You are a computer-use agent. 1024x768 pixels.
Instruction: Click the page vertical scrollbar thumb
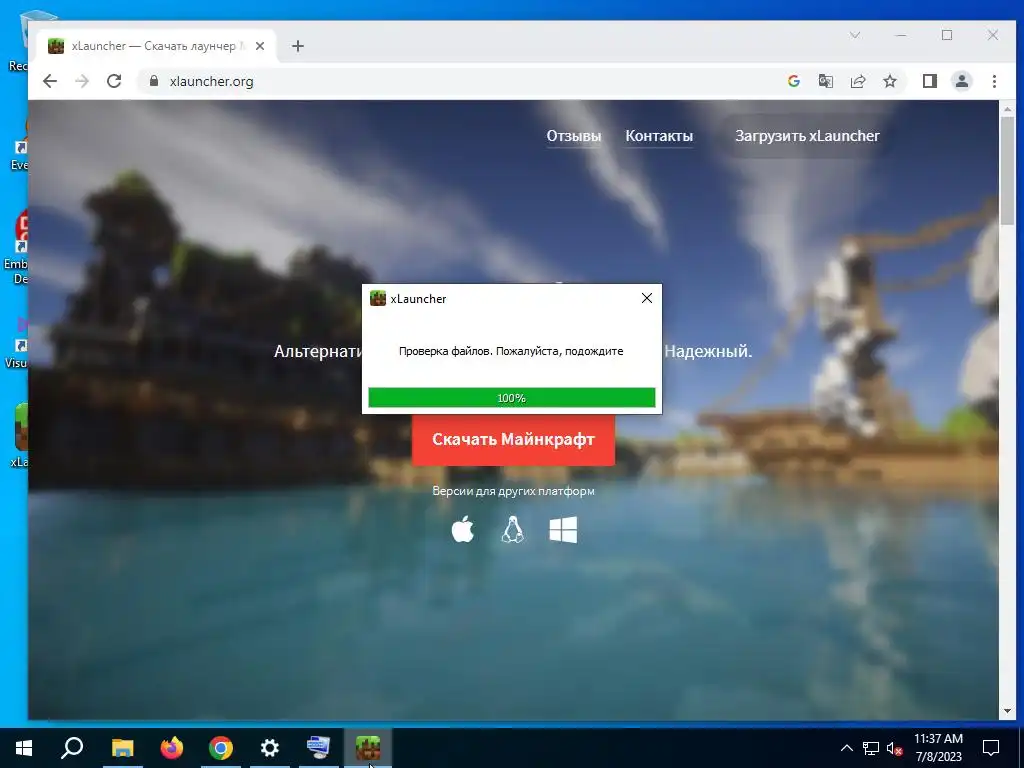(1007, 170)
